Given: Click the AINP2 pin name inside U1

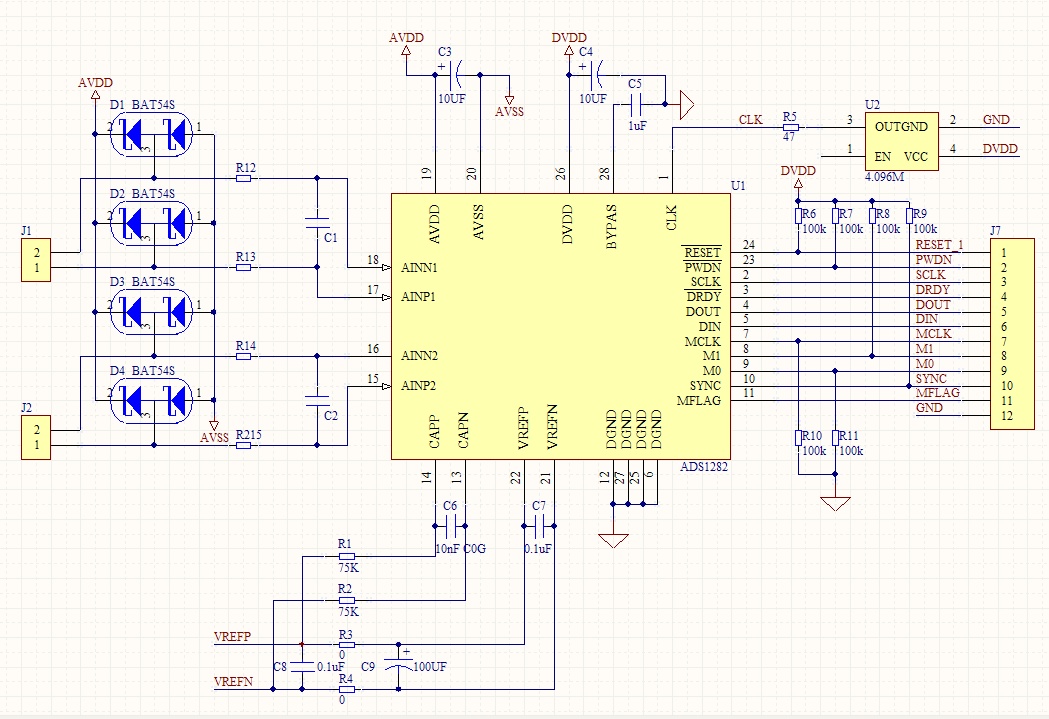Looking at the screenshot, I should [418, 386].
